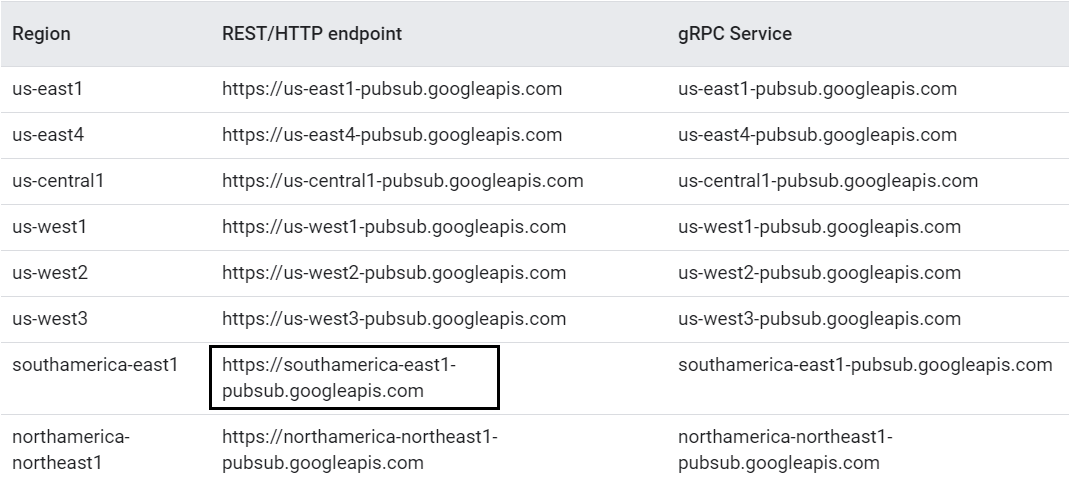This screenshot has width=1069, height=484.
Task: Select the https://us-east1-pubsub.googleapis.com endpoint text
Action: point(392,89)
